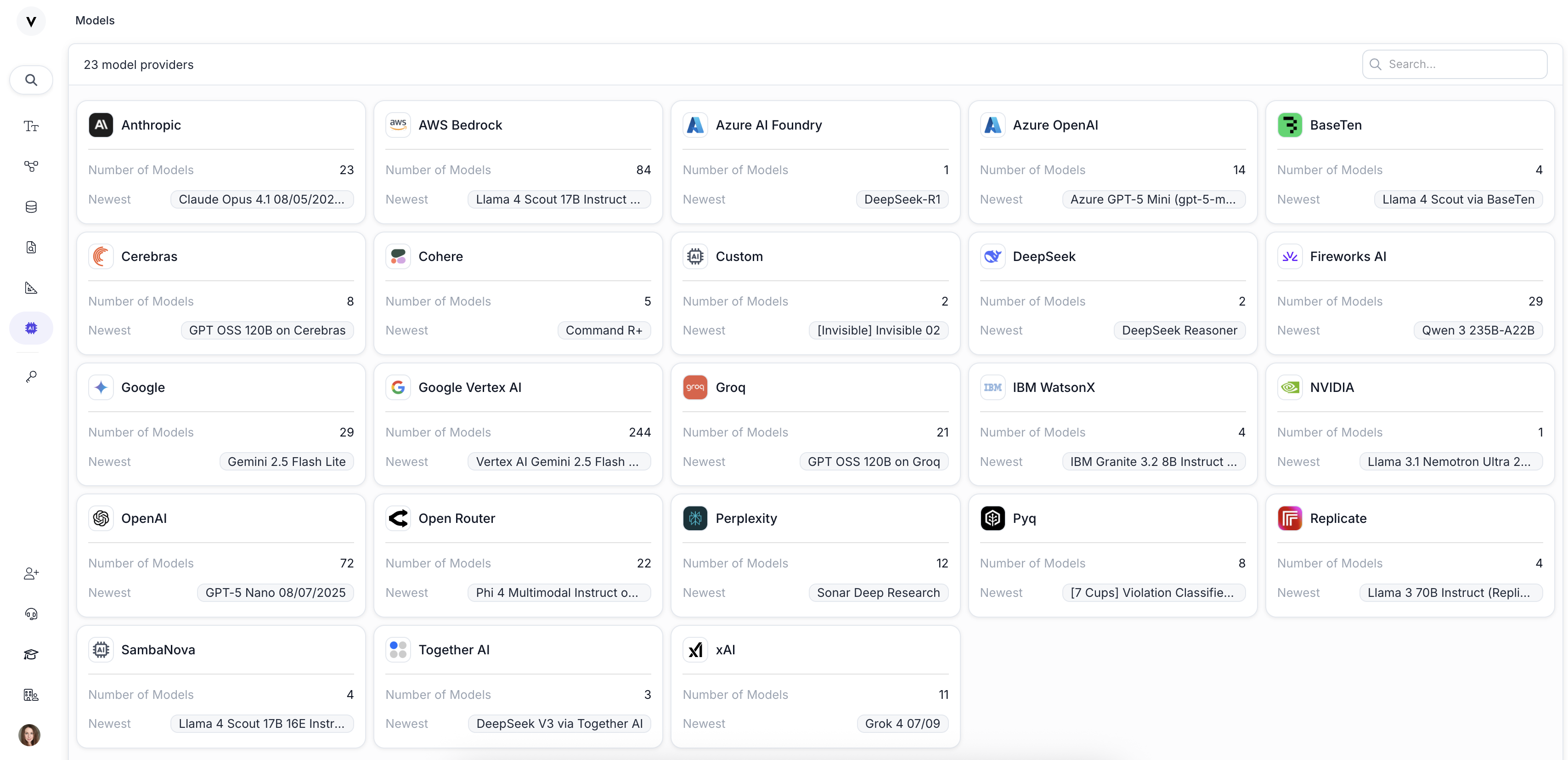
Task: Click the DeepSeek-R1 newest model tag
Action: pyautogui.click(x=902, y=199)
